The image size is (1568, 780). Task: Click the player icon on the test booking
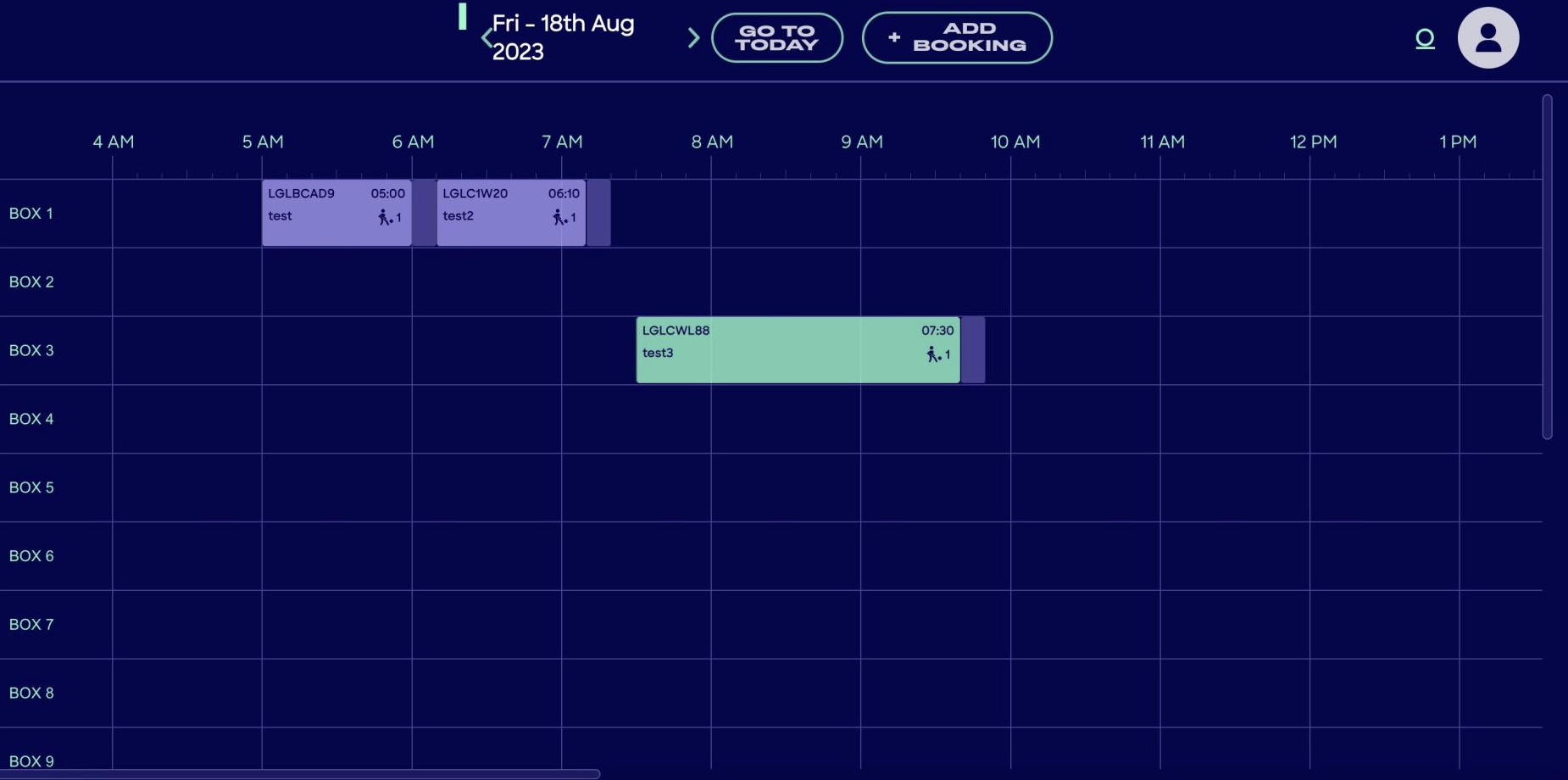[386, 218]
